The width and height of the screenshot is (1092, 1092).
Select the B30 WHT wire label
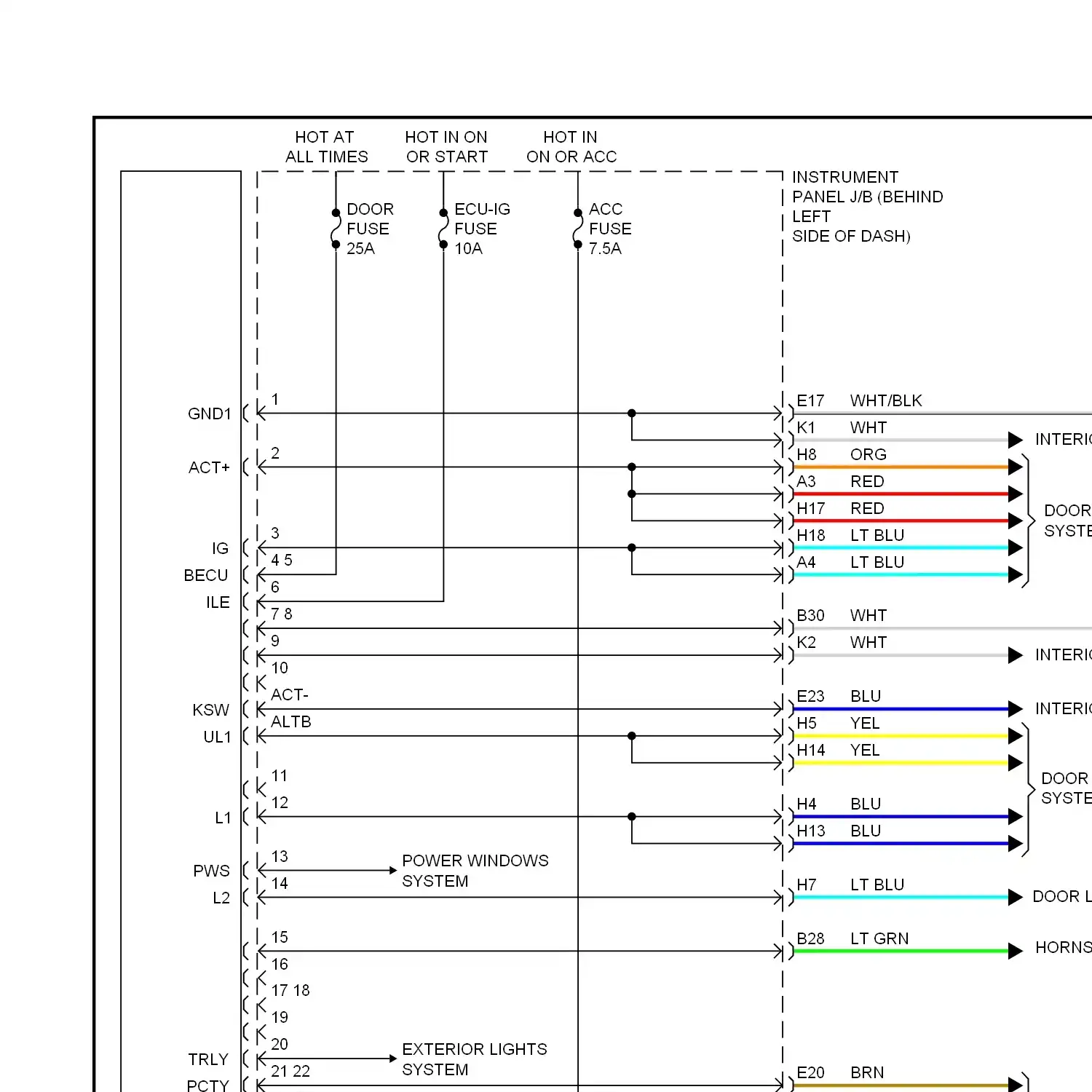[x=842, y=615]
